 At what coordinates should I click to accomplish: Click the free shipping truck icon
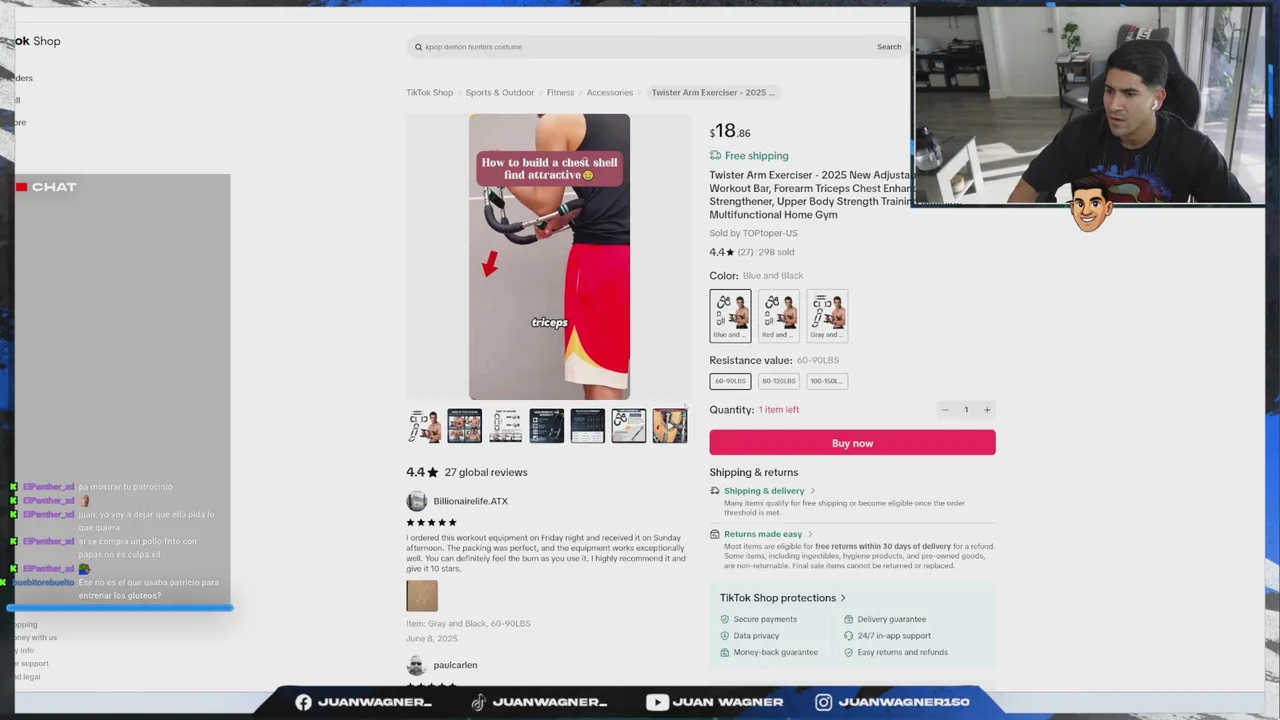coord(715,155)
